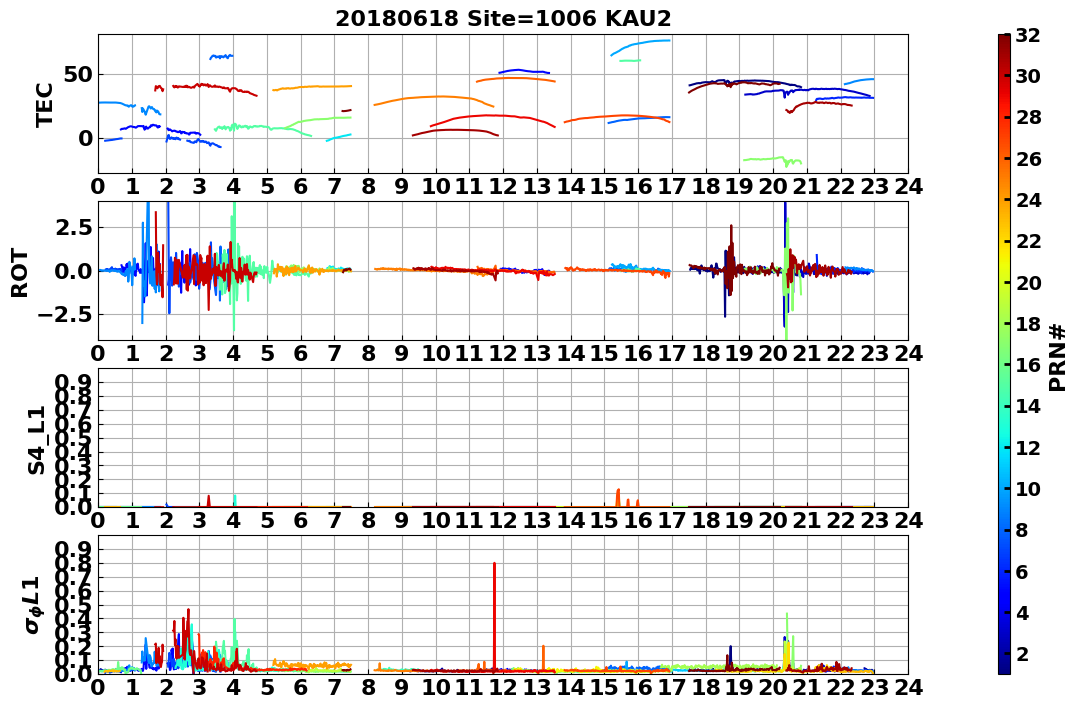This screenshot has width=1077, height=709.
Task: Click the plot title '20180618 Site=1006 KAU2'
Action: 503,19
